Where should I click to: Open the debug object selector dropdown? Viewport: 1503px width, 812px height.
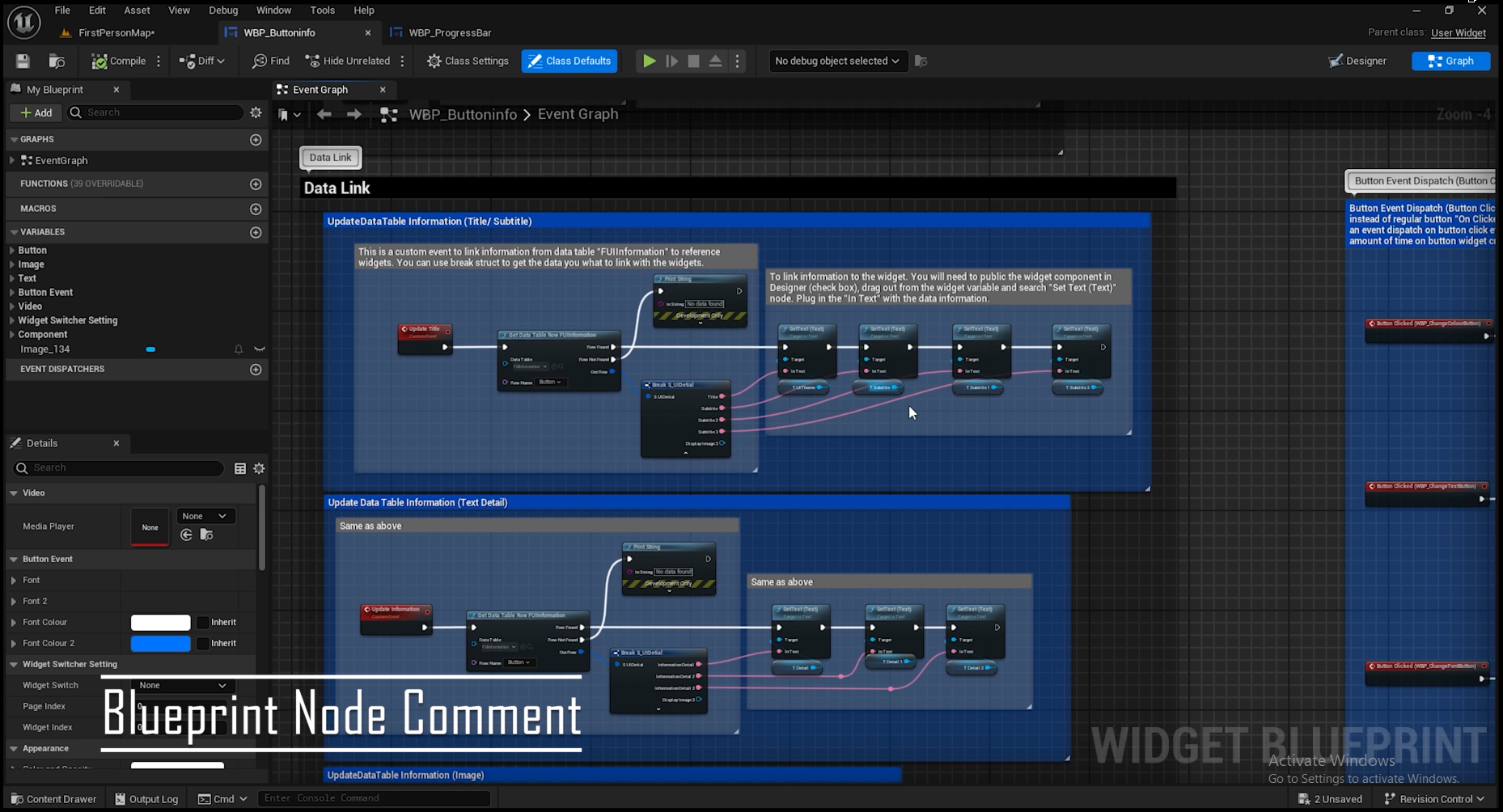836,61
